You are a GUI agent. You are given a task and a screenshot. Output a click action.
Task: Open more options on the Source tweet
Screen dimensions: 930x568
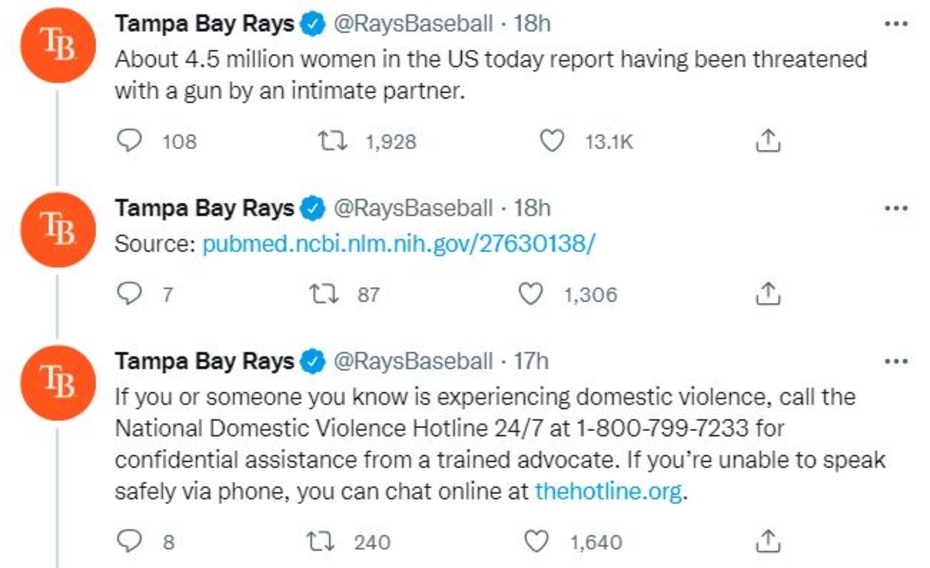tap(896, 208)
